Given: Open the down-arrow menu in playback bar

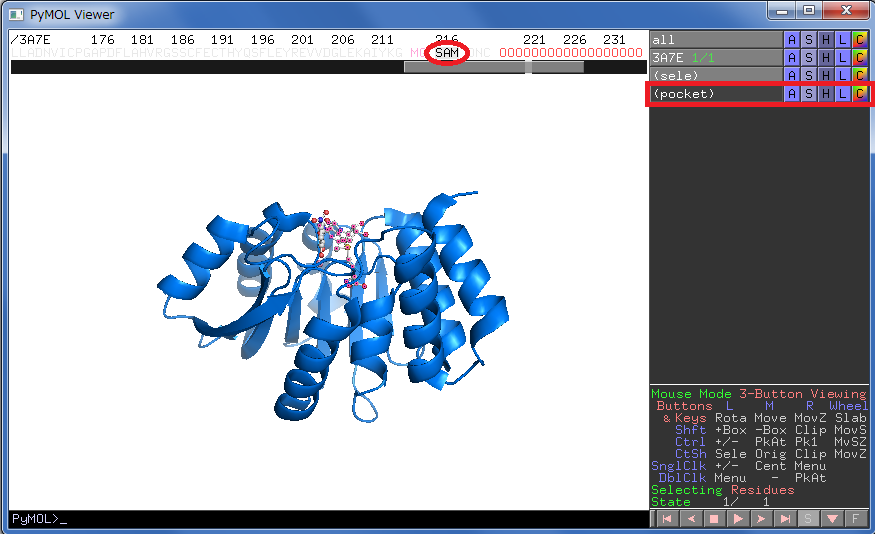Looking at the screenshot, I should (833, 519).
